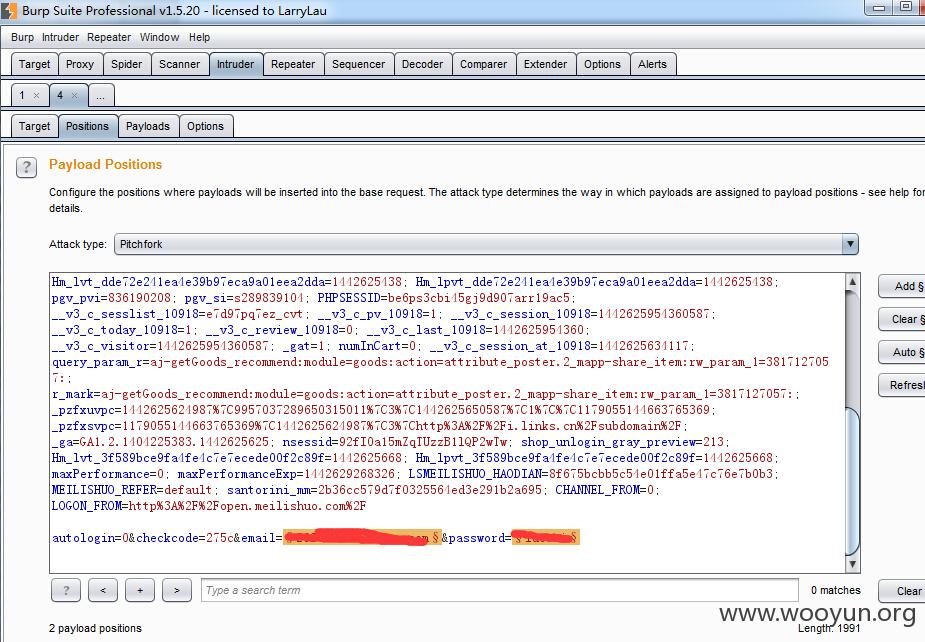Open the Intruder Options sub-tab
The image size is (925, 642).
pyautogui.click(x=205, y=126)
